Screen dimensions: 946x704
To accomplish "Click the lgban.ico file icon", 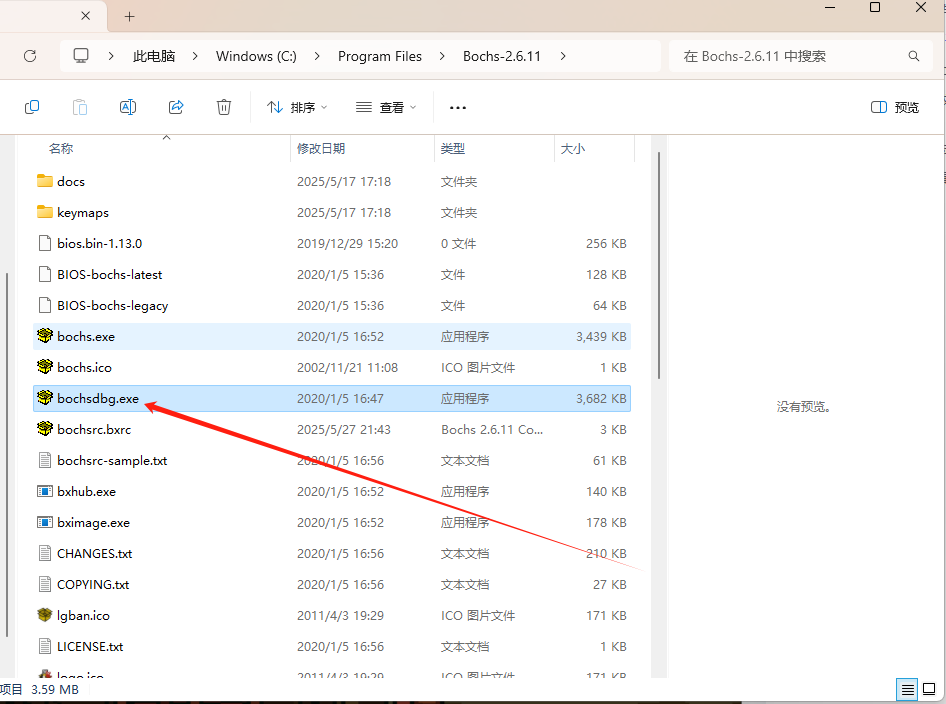I will click(x=45, y=615).
